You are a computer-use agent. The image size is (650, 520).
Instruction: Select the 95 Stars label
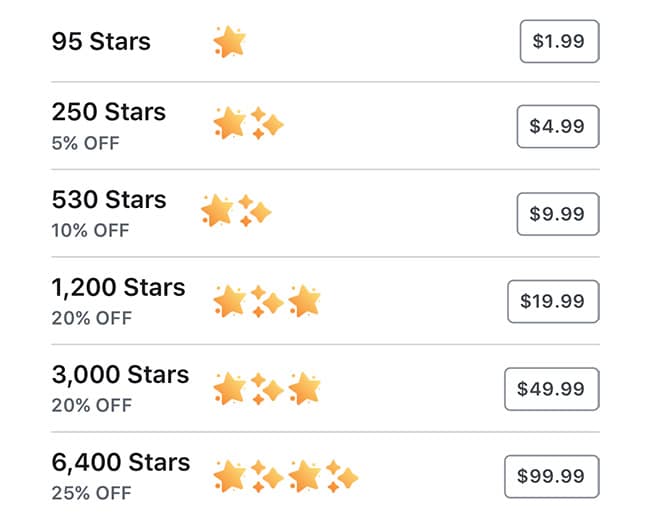tap(101, 42)
